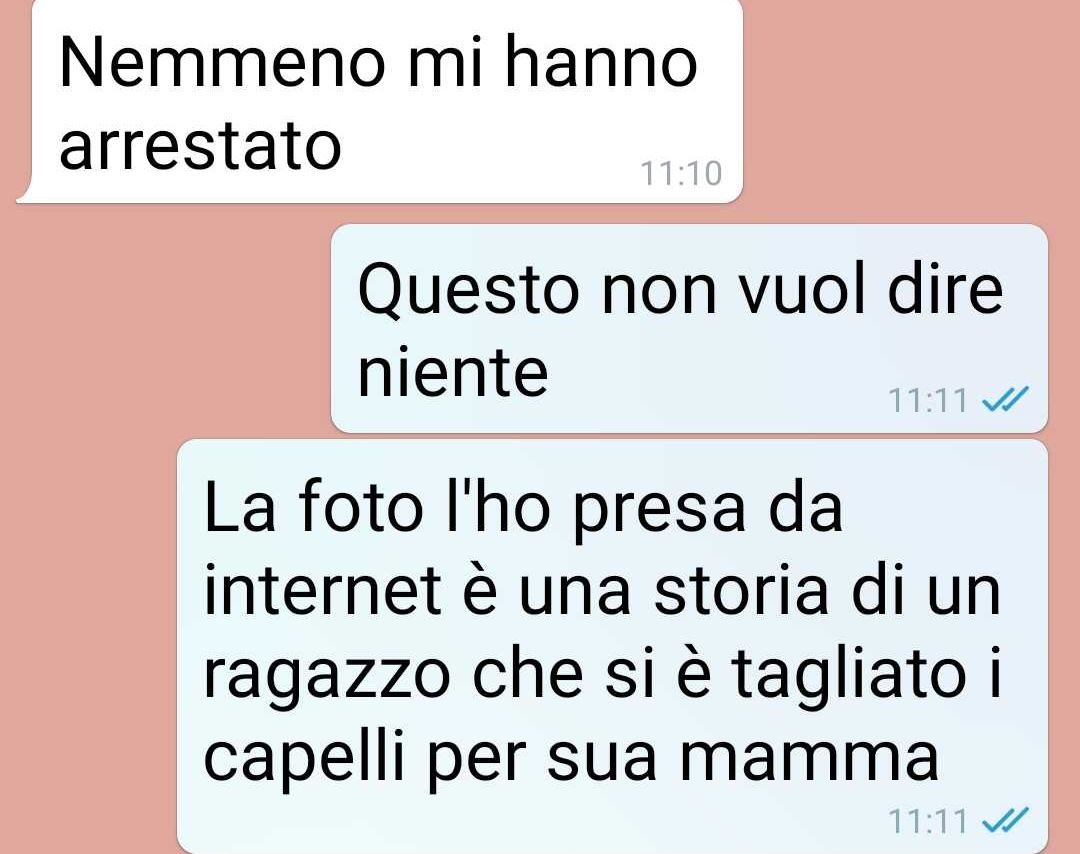The width and height of the screenshot is (1080, 854).
Task: Click the word "ragazzo" in the last message
Action: (x=326, y=676)
